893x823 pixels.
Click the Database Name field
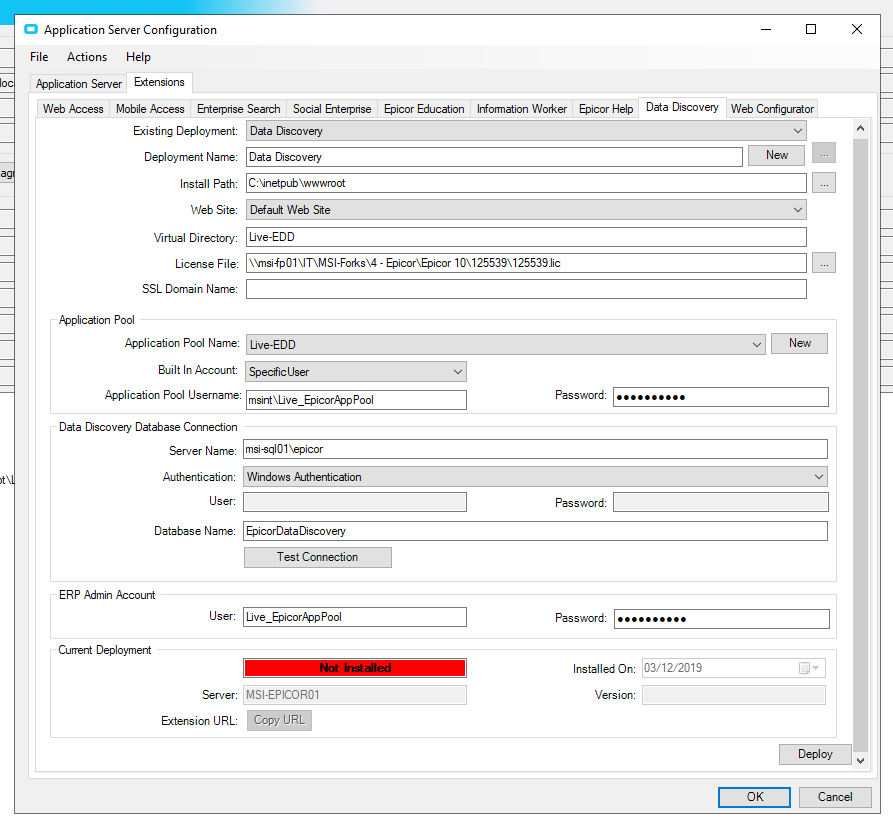pos(535,531)
